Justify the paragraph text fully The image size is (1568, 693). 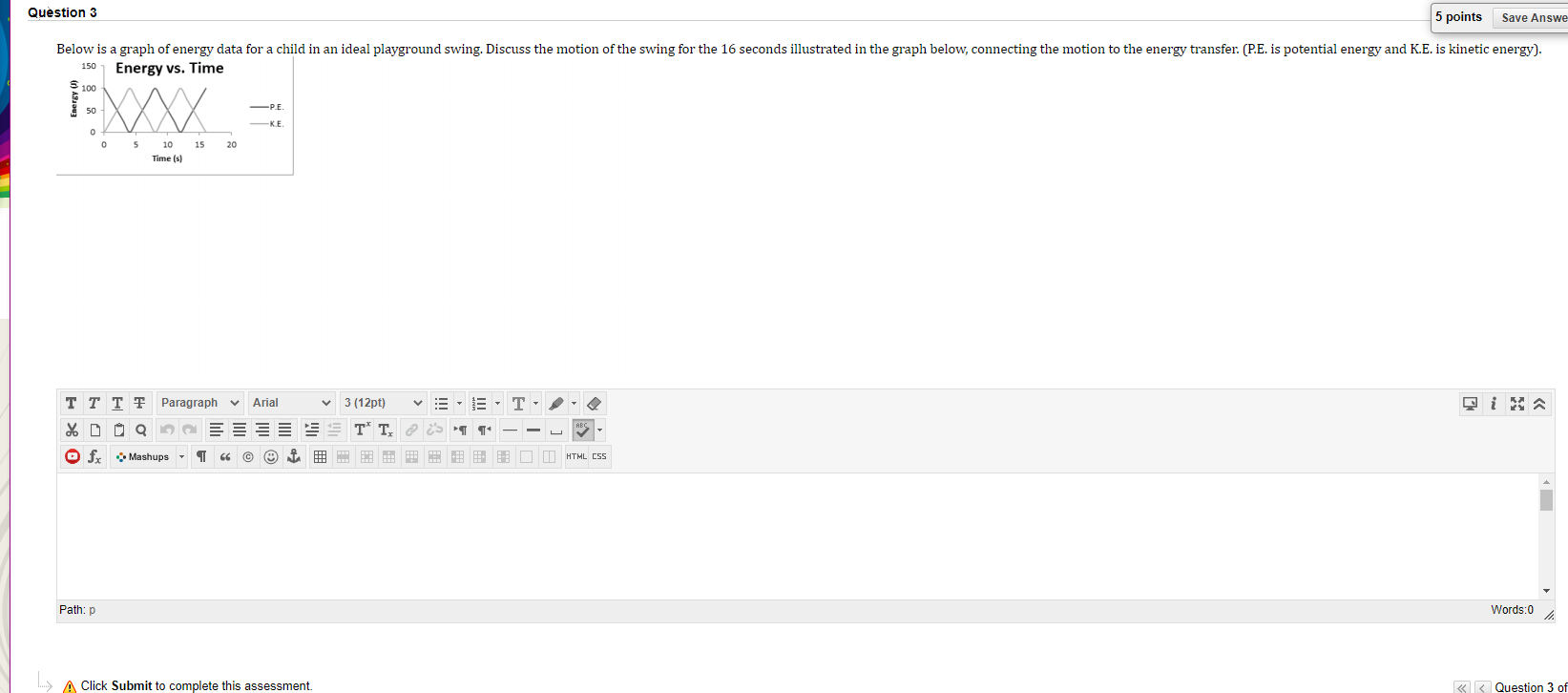pos(285,430)
